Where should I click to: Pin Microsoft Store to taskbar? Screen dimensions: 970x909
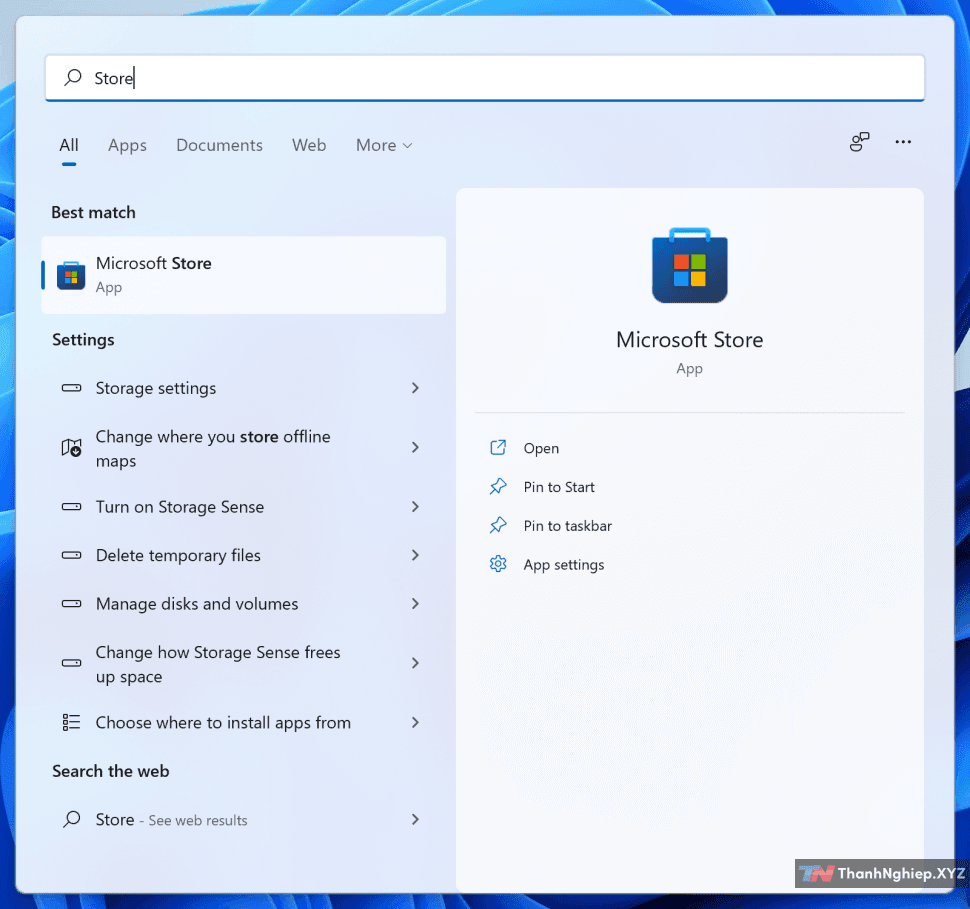pyautogui.click(x=567, y=526)
